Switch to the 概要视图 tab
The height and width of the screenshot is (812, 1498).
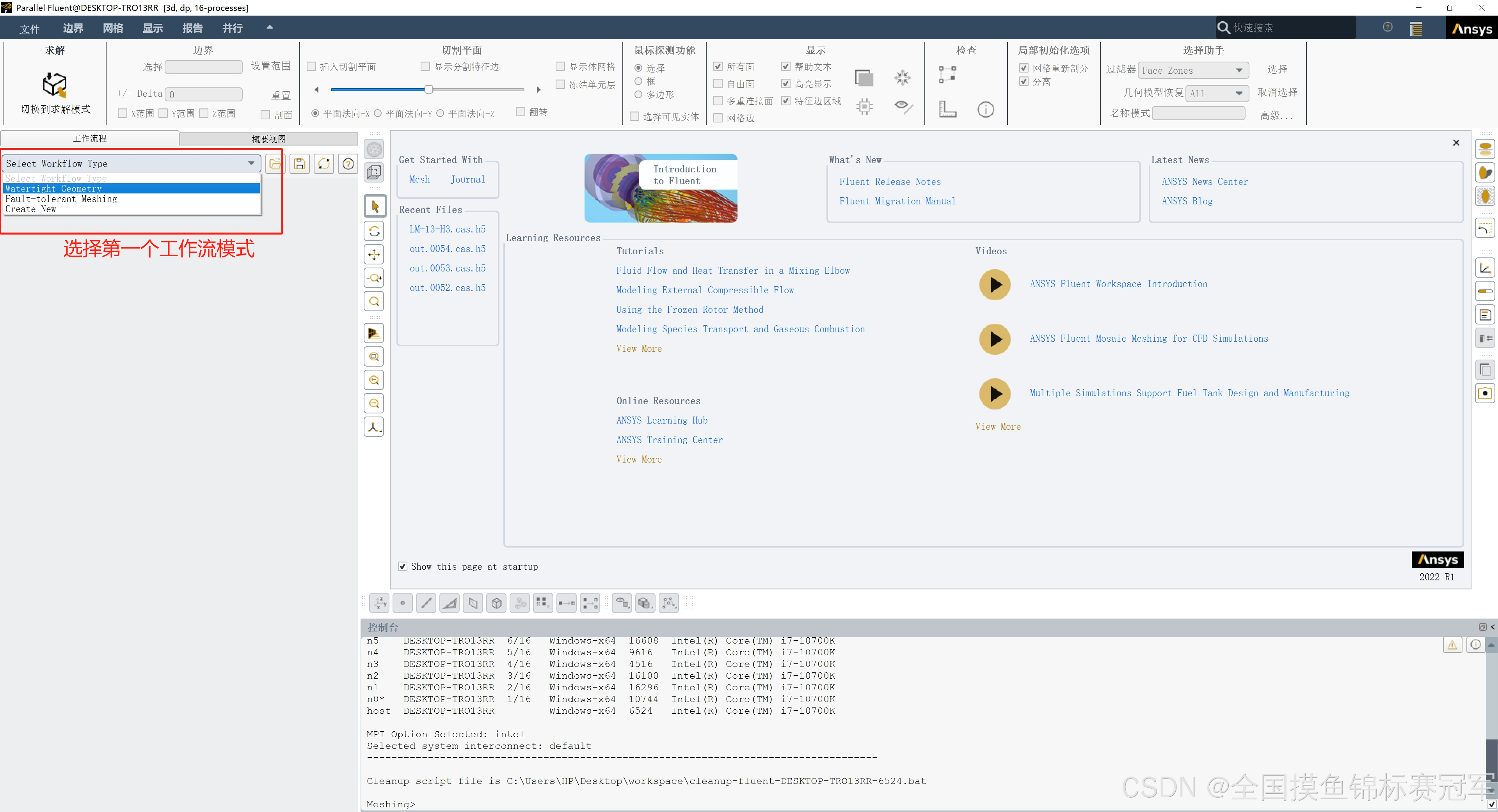(269, 139)
